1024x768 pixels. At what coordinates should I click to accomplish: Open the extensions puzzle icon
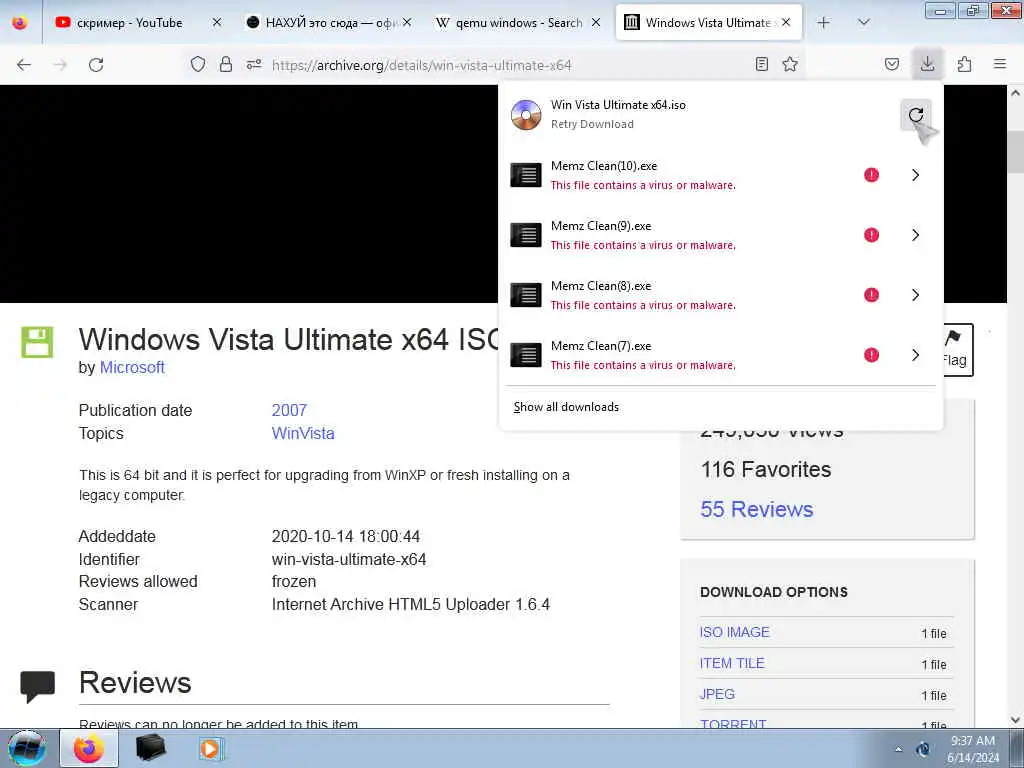(964, 64)
